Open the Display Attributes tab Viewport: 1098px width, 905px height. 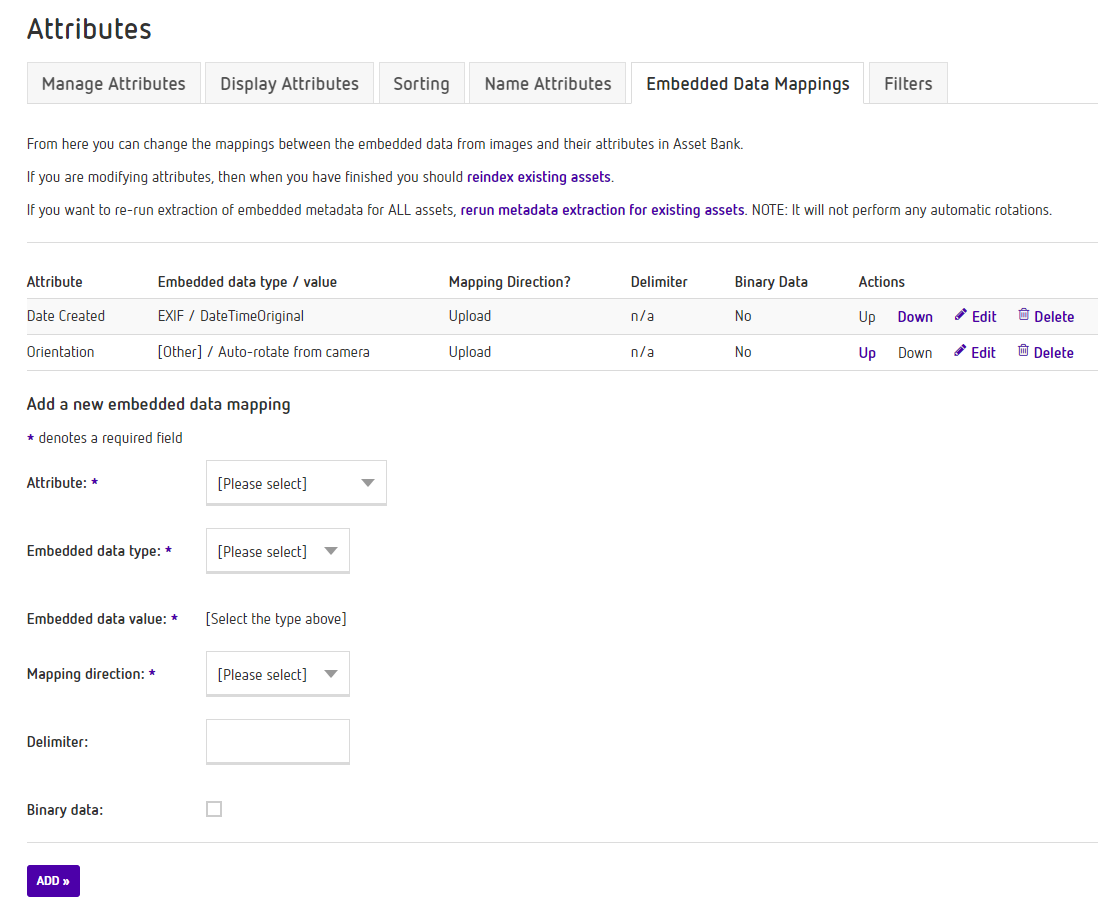point(289,84)
